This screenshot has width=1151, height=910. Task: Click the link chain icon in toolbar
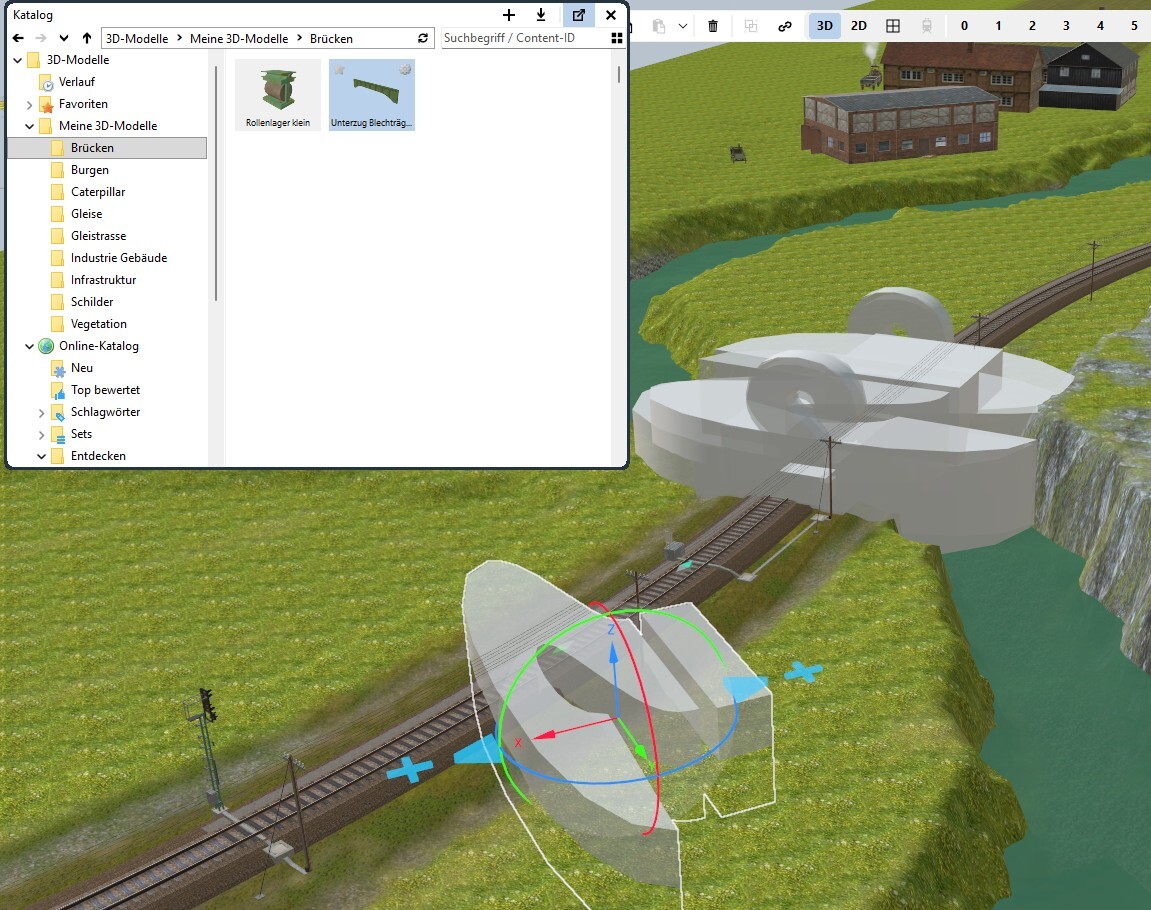(x=785, y=26)
